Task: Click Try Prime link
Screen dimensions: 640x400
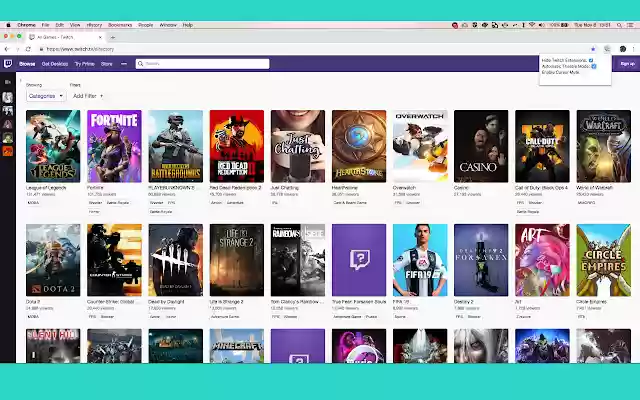Action: [x=84, y=64]
